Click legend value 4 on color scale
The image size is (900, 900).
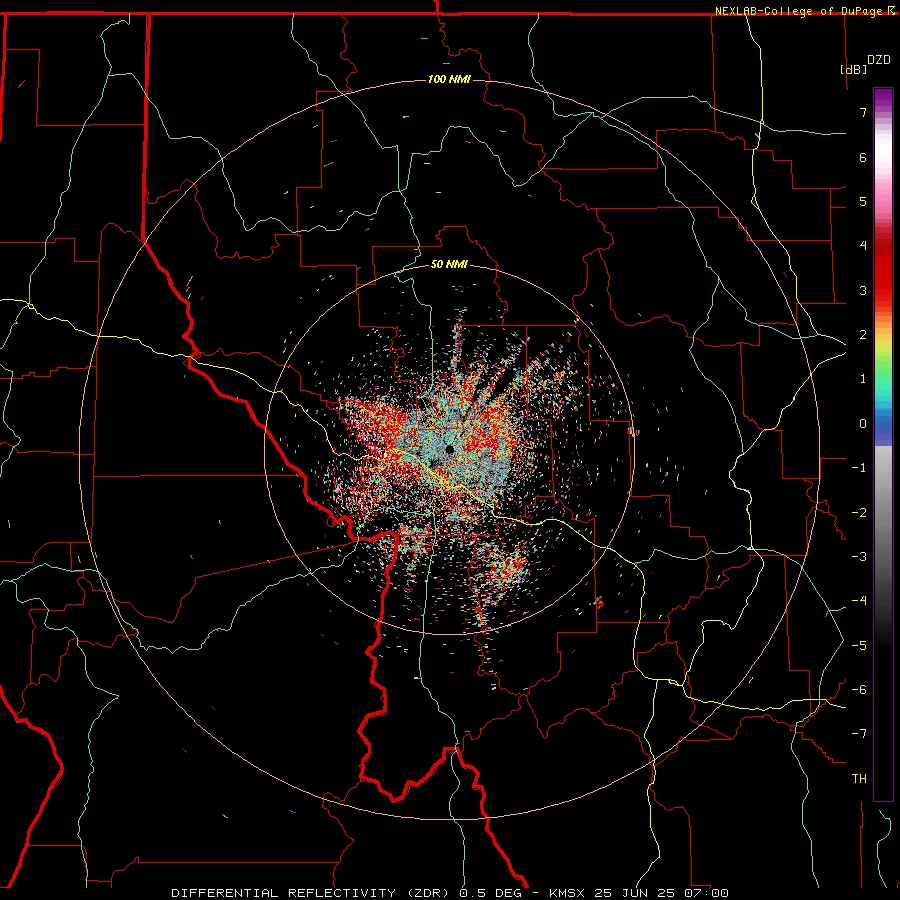pos(863,246)
